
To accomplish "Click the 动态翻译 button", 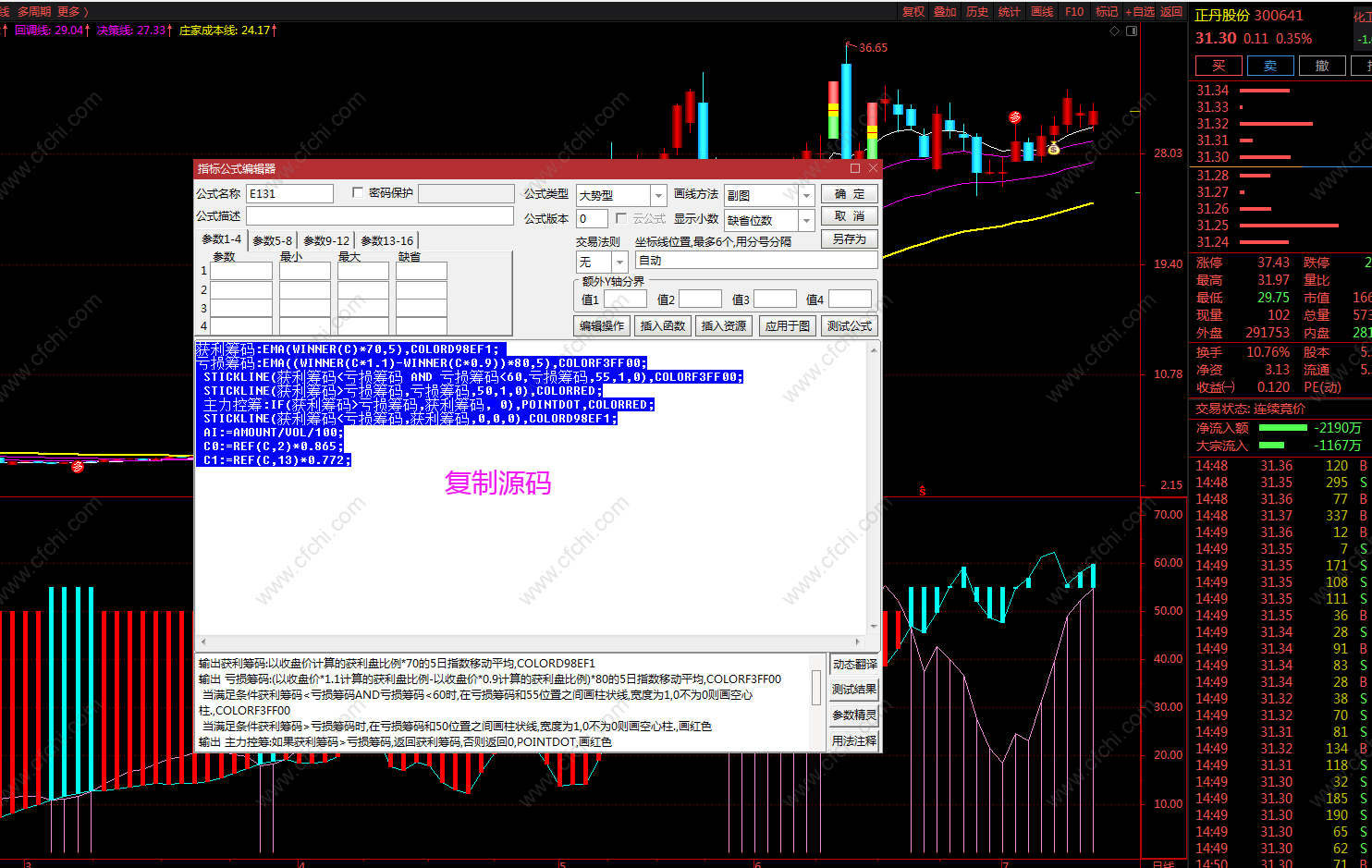I will 854,664.
